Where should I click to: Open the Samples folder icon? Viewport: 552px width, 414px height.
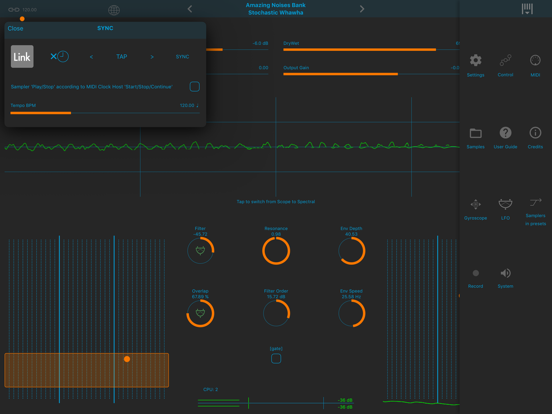coord(475,133)
